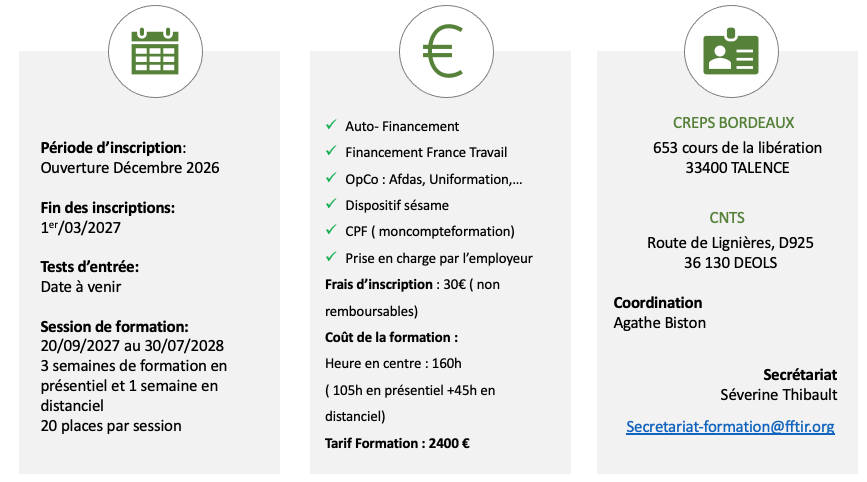Click the checkmark beside Dispositif sésame
Screen dimensions: 867x482
pyautogui.click(x=331, y=204)
